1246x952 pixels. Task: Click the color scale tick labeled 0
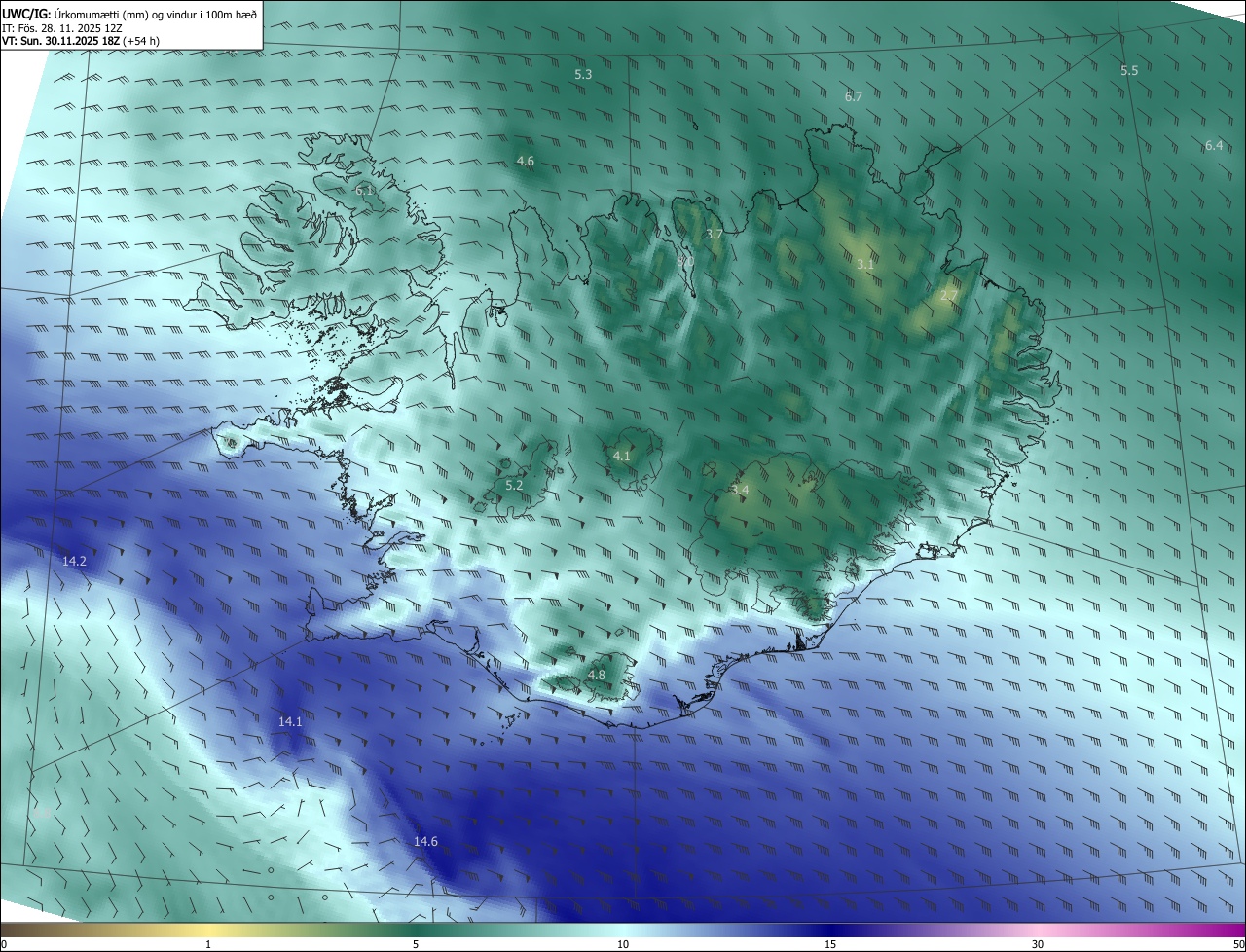(3, 944)
